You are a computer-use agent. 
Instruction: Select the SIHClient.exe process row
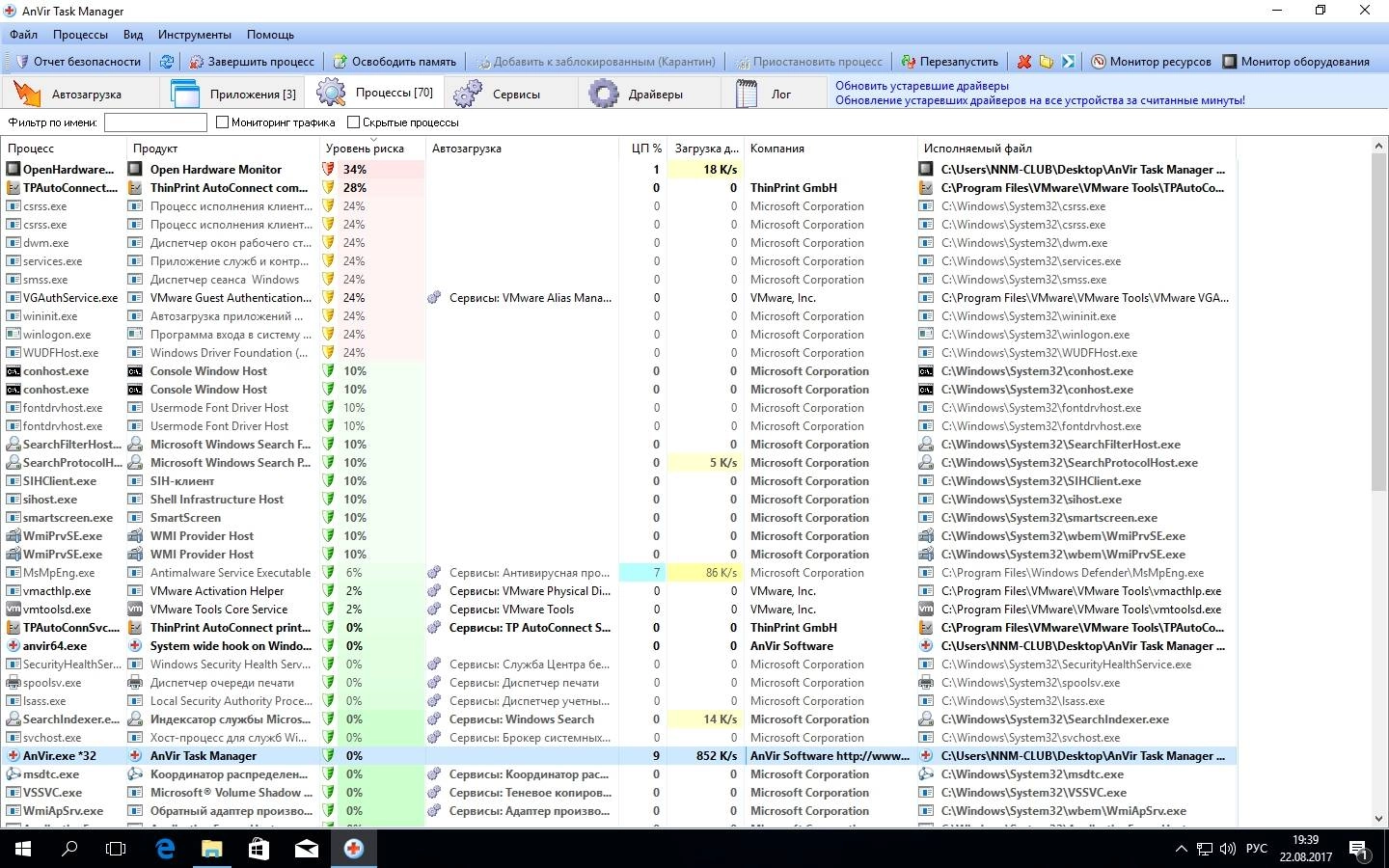coord(617,480)
